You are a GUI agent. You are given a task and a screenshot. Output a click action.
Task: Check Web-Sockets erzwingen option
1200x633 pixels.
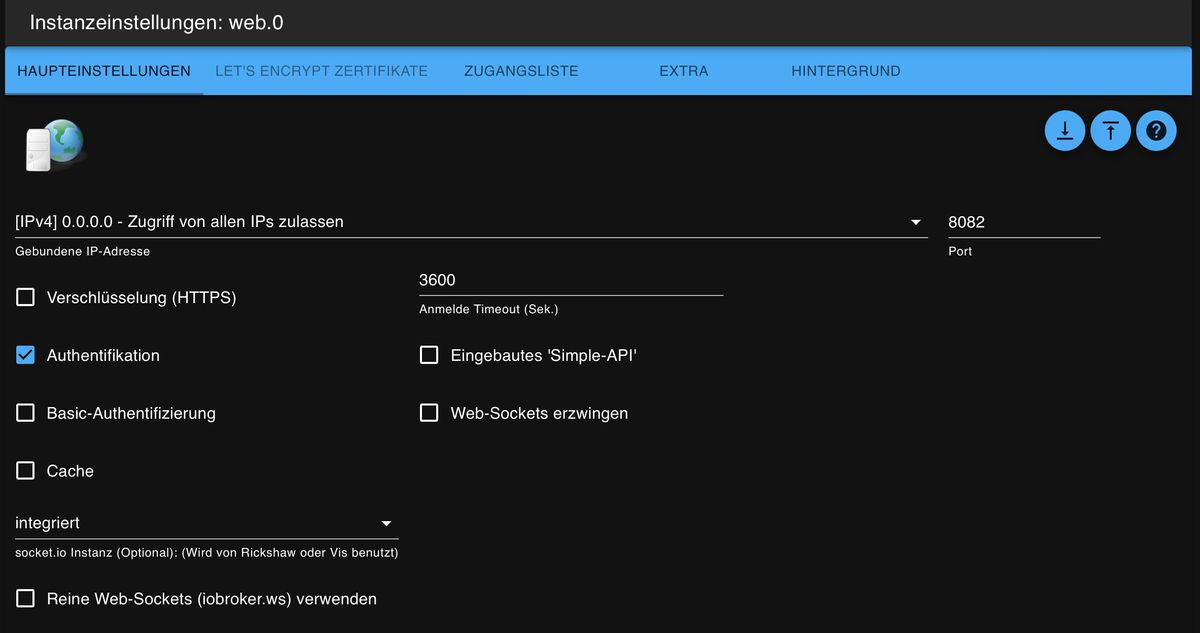point(429,413)
